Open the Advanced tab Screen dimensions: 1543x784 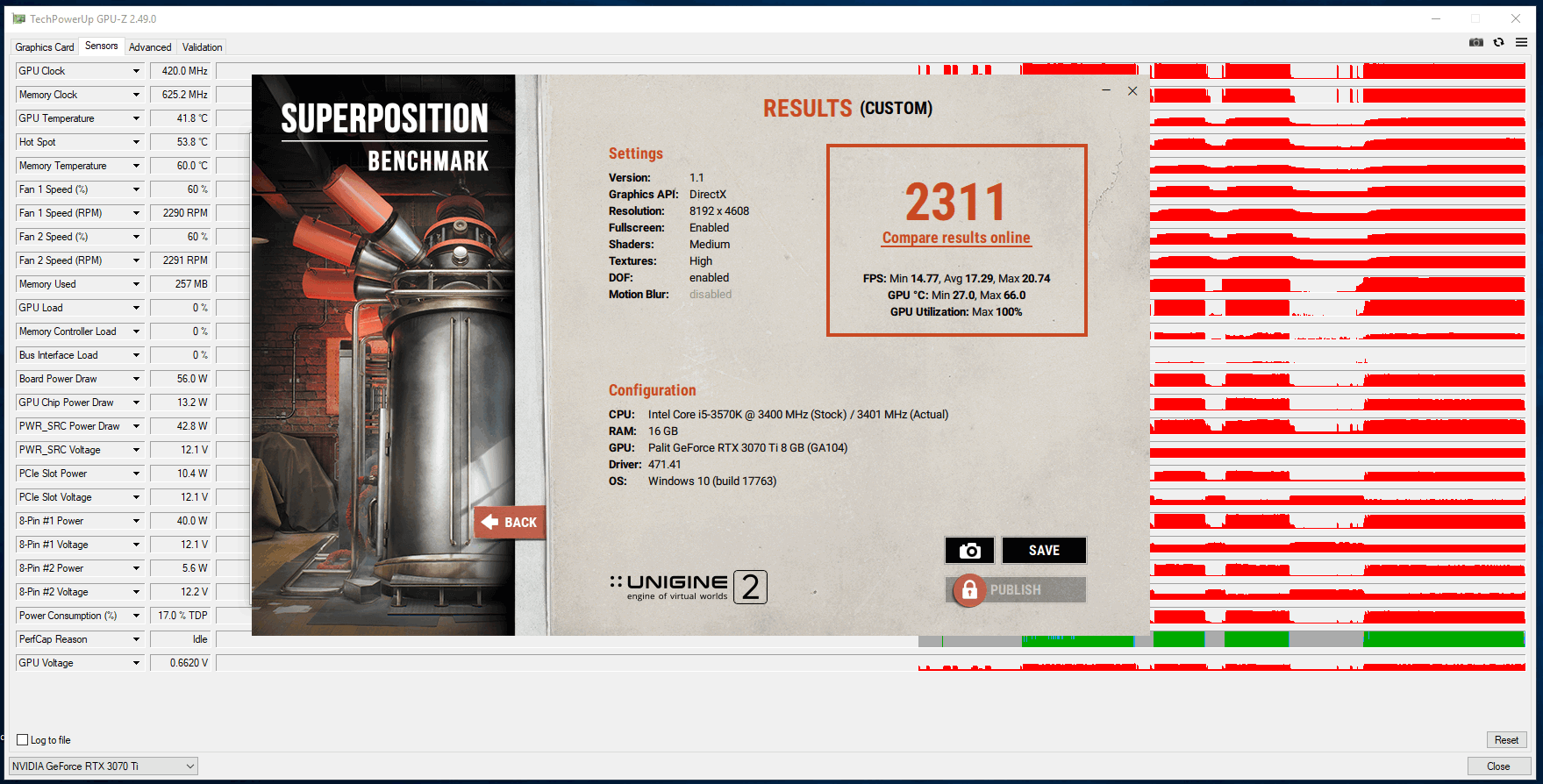(x=150, y=47)
